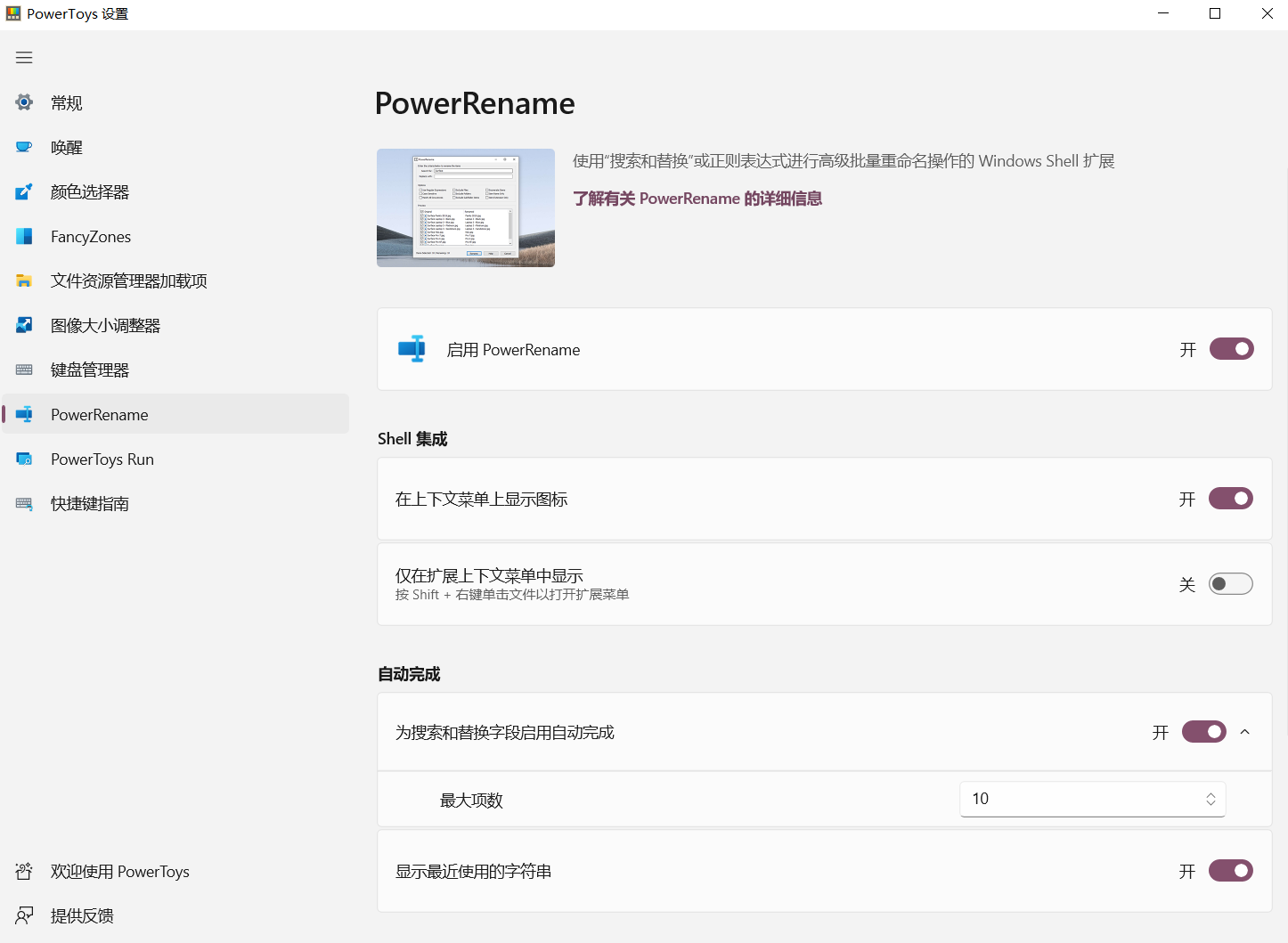Click the 自动完成 section heading
This screenshot has width=1288, height=943.
pyautogui.click(x=409, y=674)
